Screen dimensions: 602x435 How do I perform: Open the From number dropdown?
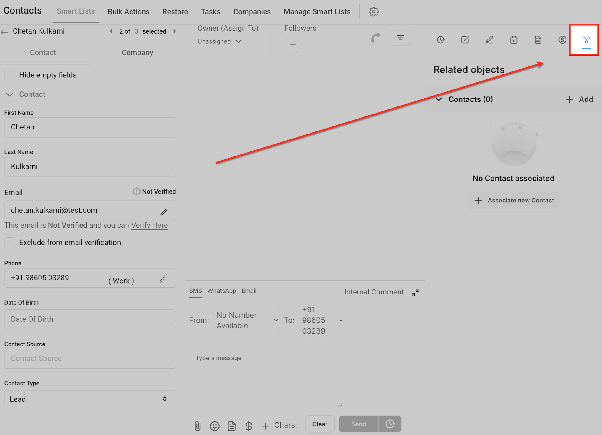tap(246, 320)
